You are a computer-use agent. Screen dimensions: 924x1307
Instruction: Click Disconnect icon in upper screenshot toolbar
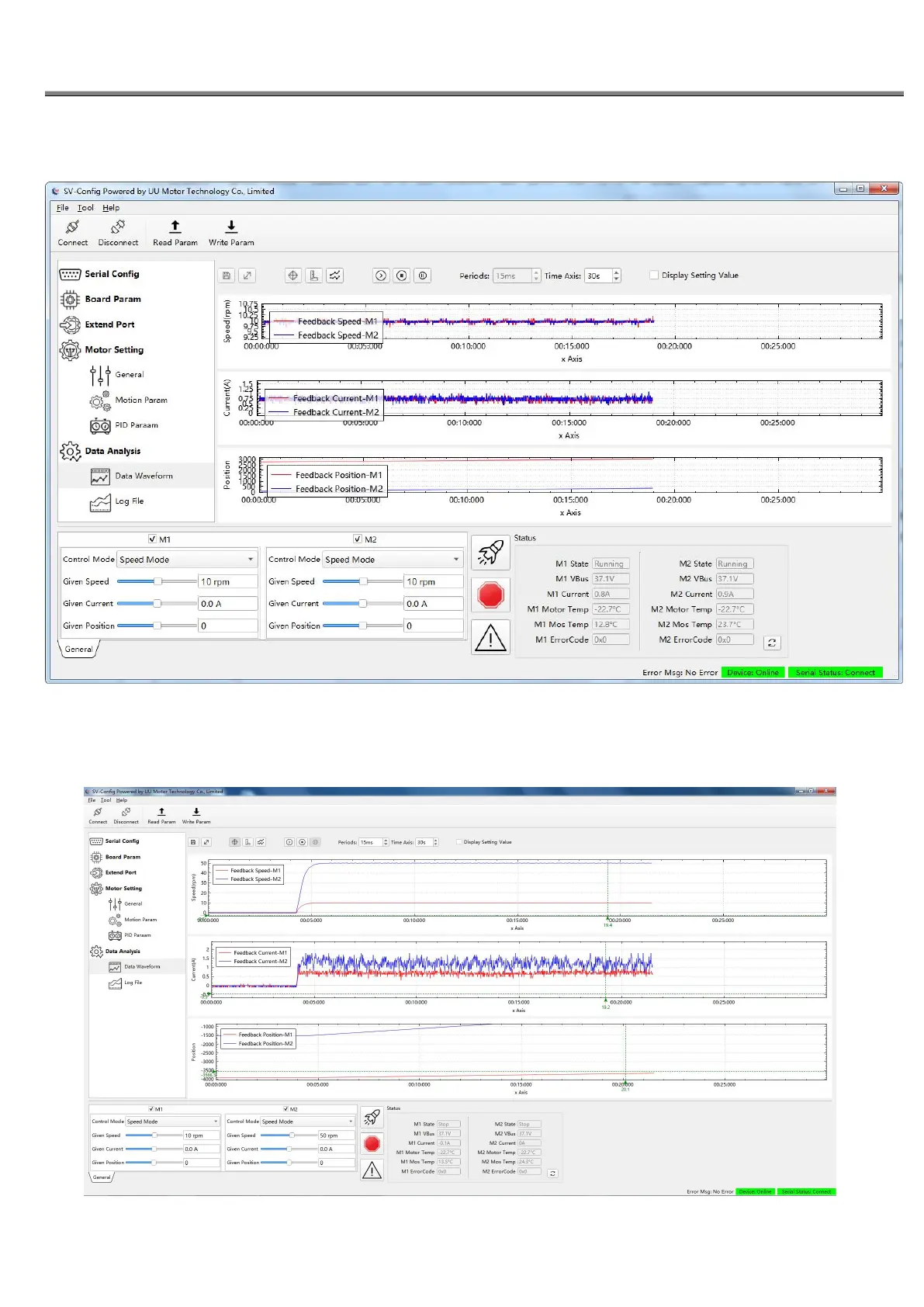point(118,227)
